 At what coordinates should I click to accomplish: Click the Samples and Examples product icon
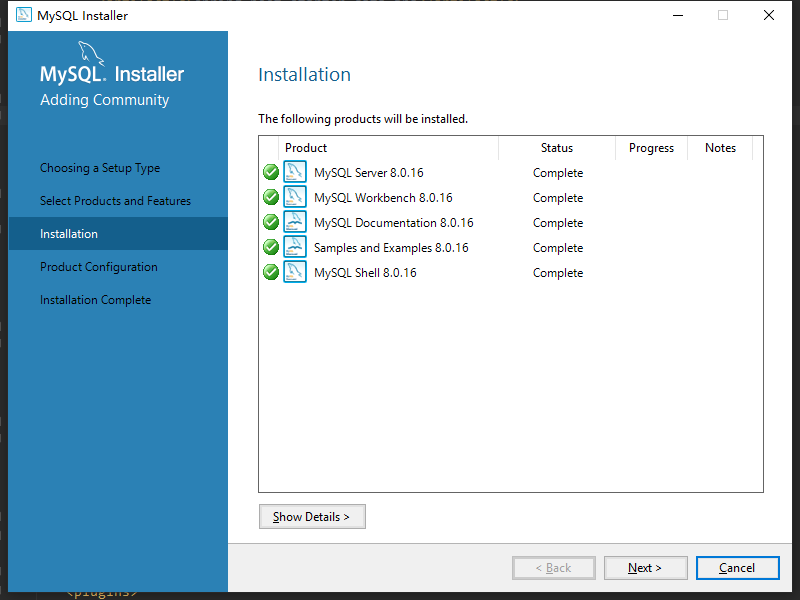pyautogui.click(x=295, y=247)
